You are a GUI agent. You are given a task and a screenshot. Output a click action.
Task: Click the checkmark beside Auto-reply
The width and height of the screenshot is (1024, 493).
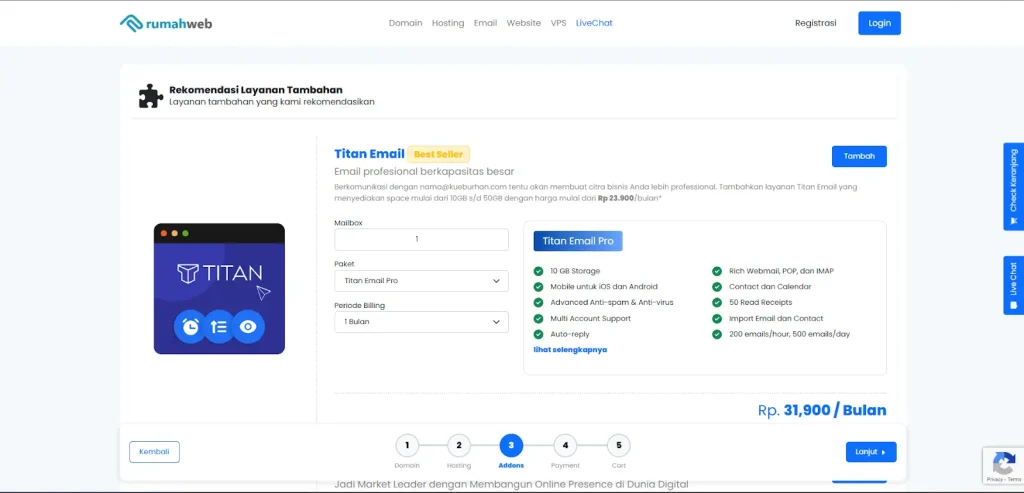coord(538,334)
